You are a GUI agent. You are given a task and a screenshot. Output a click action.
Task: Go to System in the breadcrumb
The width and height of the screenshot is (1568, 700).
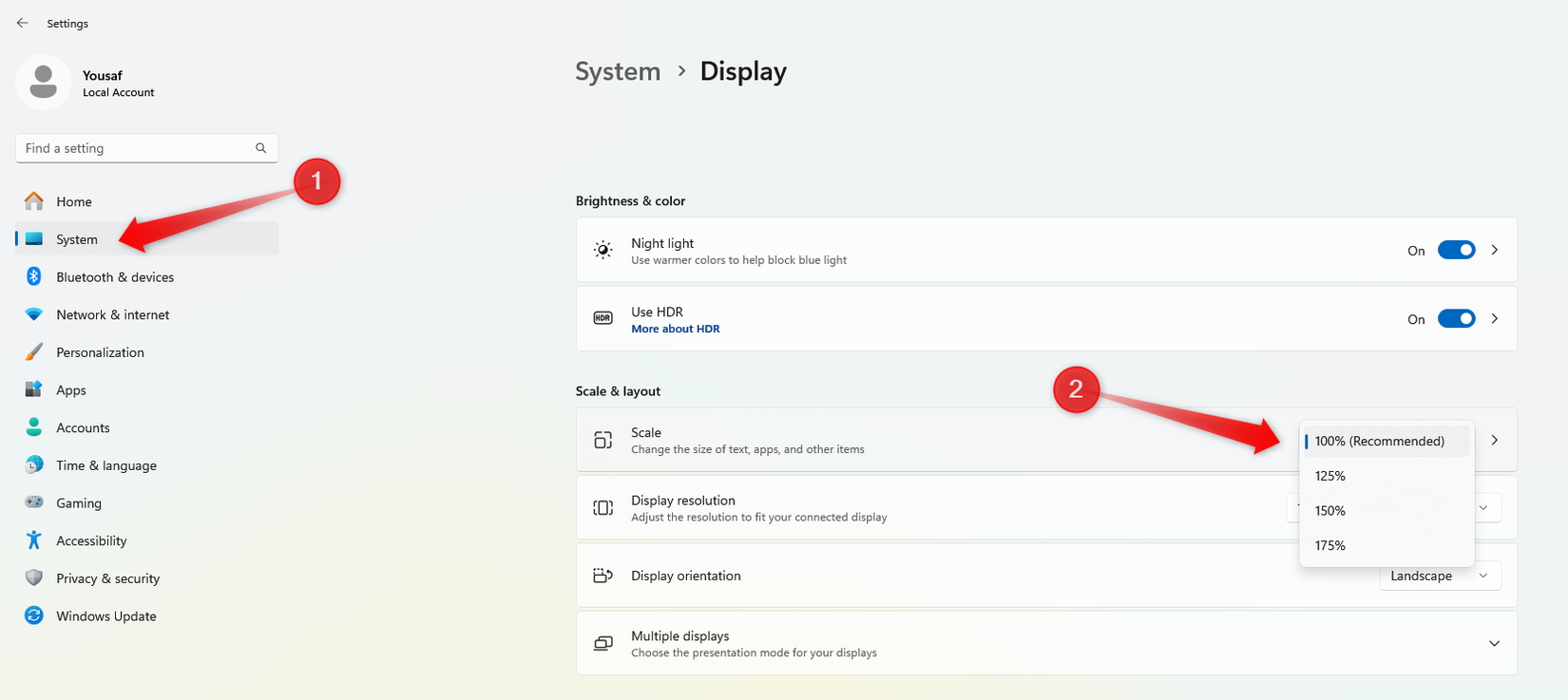coord(618,71)
